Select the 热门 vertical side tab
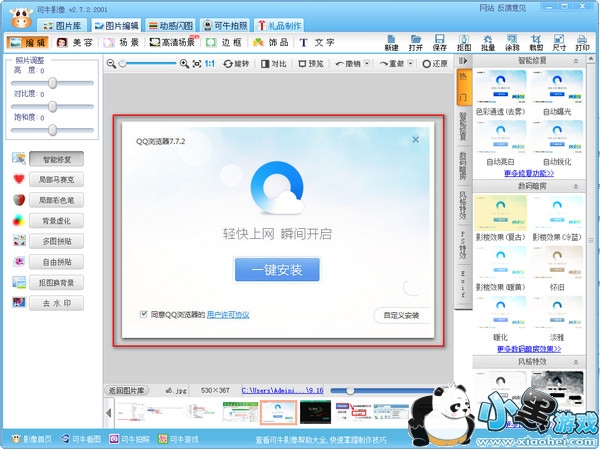600x450 pixels. (x=463, y=87)
